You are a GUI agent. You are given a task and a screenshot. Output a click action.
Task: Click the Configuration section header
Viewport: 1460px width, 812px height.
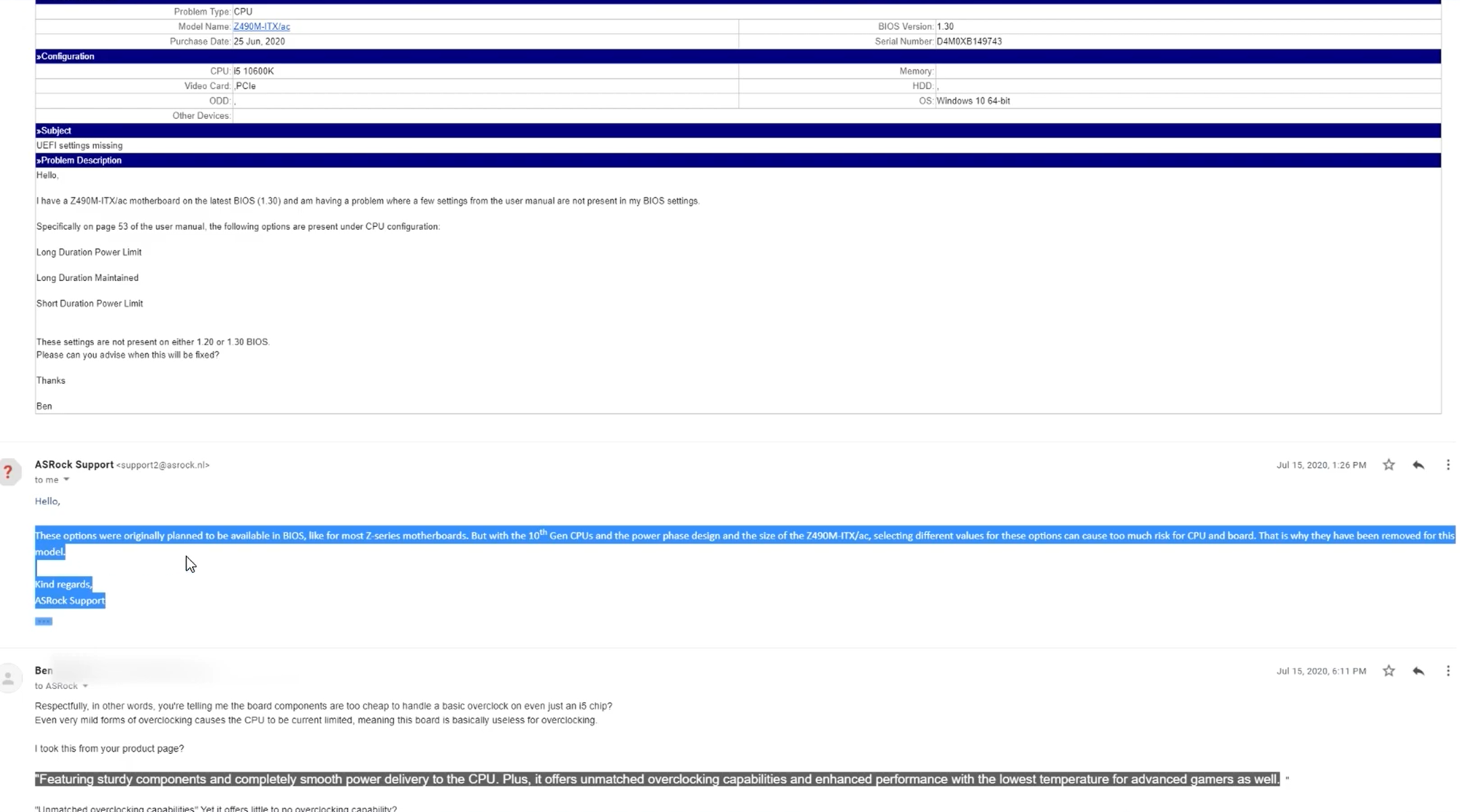click(x=66, y=56)
